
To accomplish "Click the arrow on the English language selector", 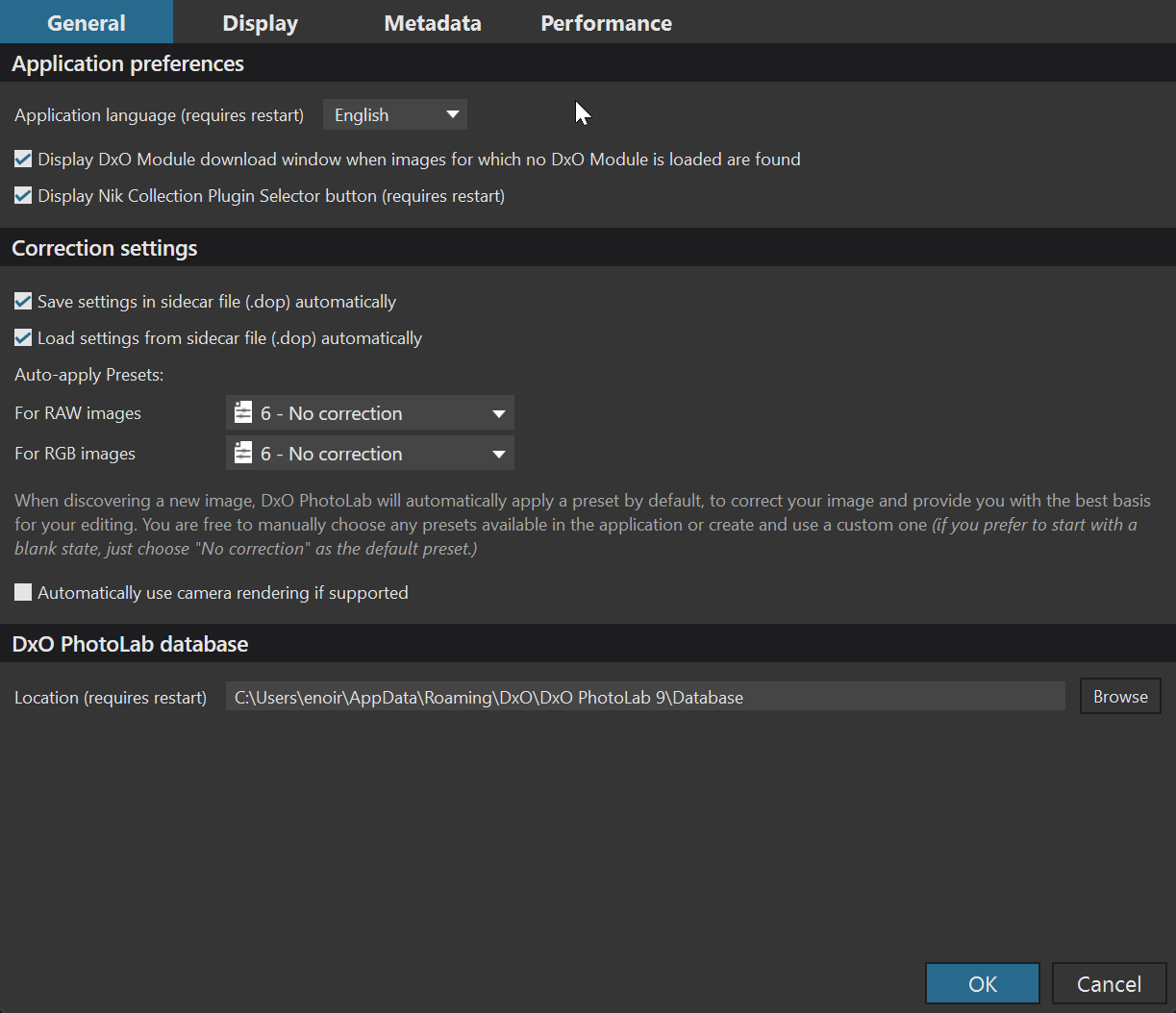I will 453,115.
